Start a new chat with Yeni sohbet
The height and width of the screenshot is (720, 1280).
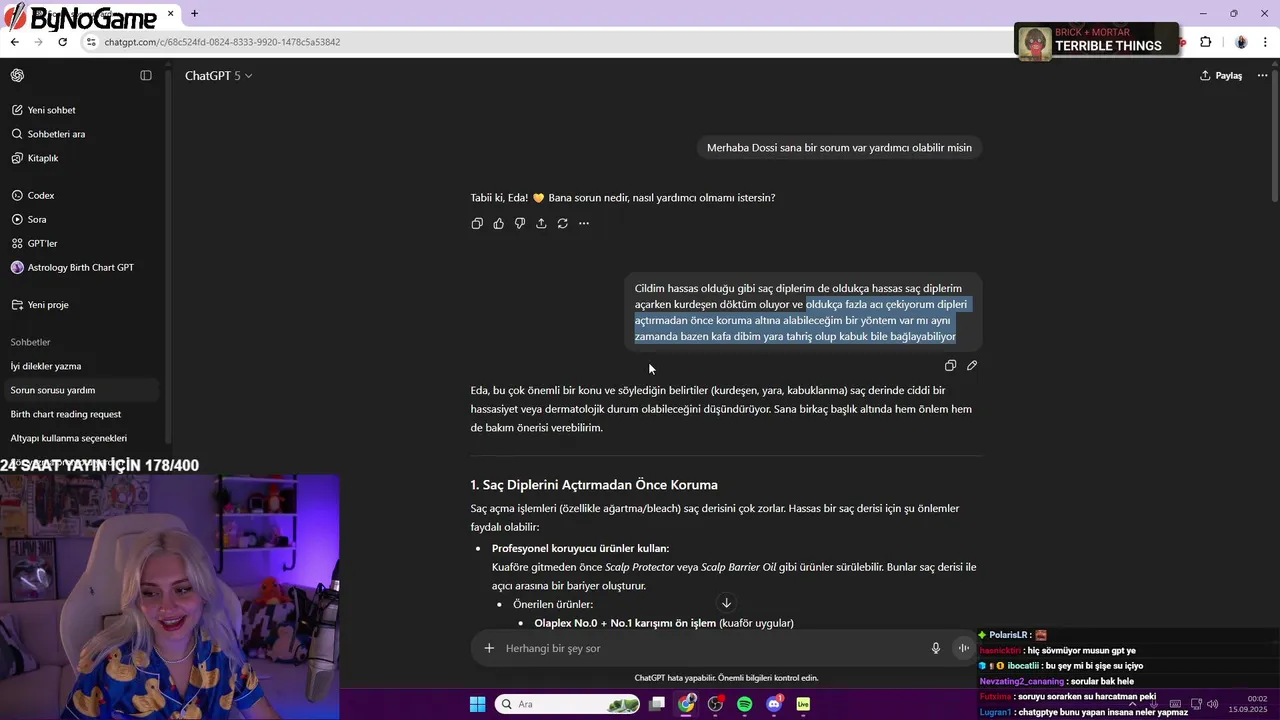[80, 110]
